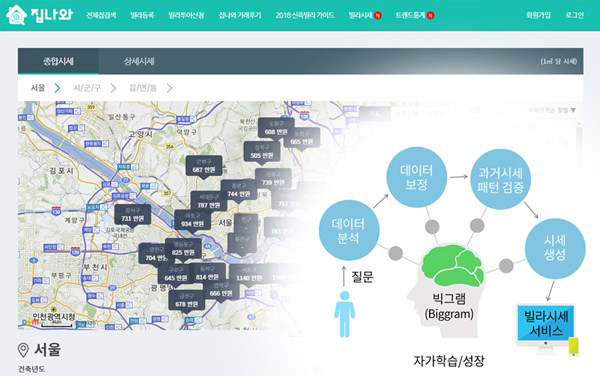This screenshot has width=600, height=376.
Task: Click highway shield 120 on the map
Action: [75, 252]
